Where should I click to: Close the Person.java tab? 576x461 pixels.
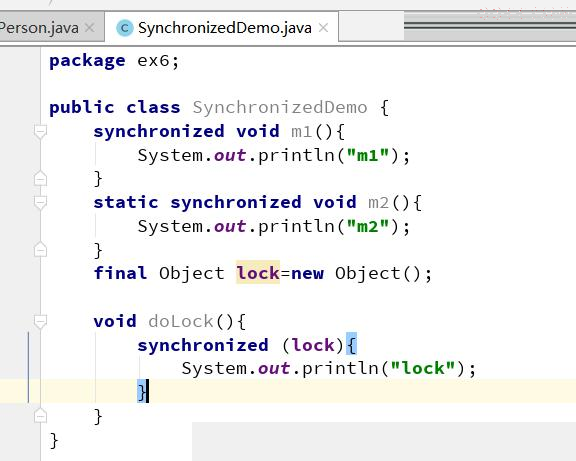coord(89,28)
